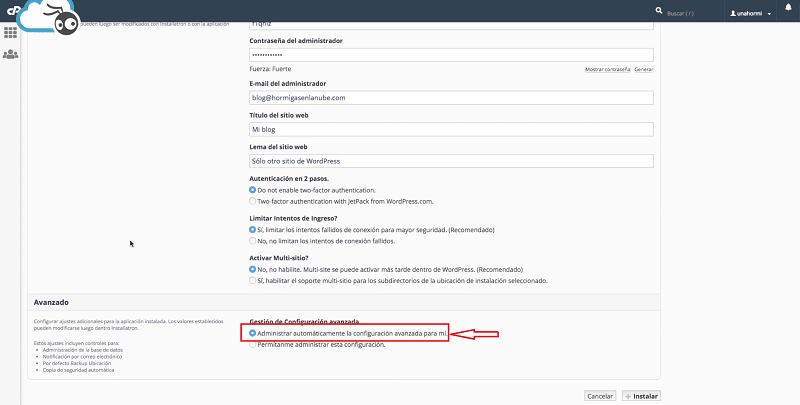Open the notifications bell icon
Image resolution: width=800 pixels, height=405 pixels.
[789, 7]
